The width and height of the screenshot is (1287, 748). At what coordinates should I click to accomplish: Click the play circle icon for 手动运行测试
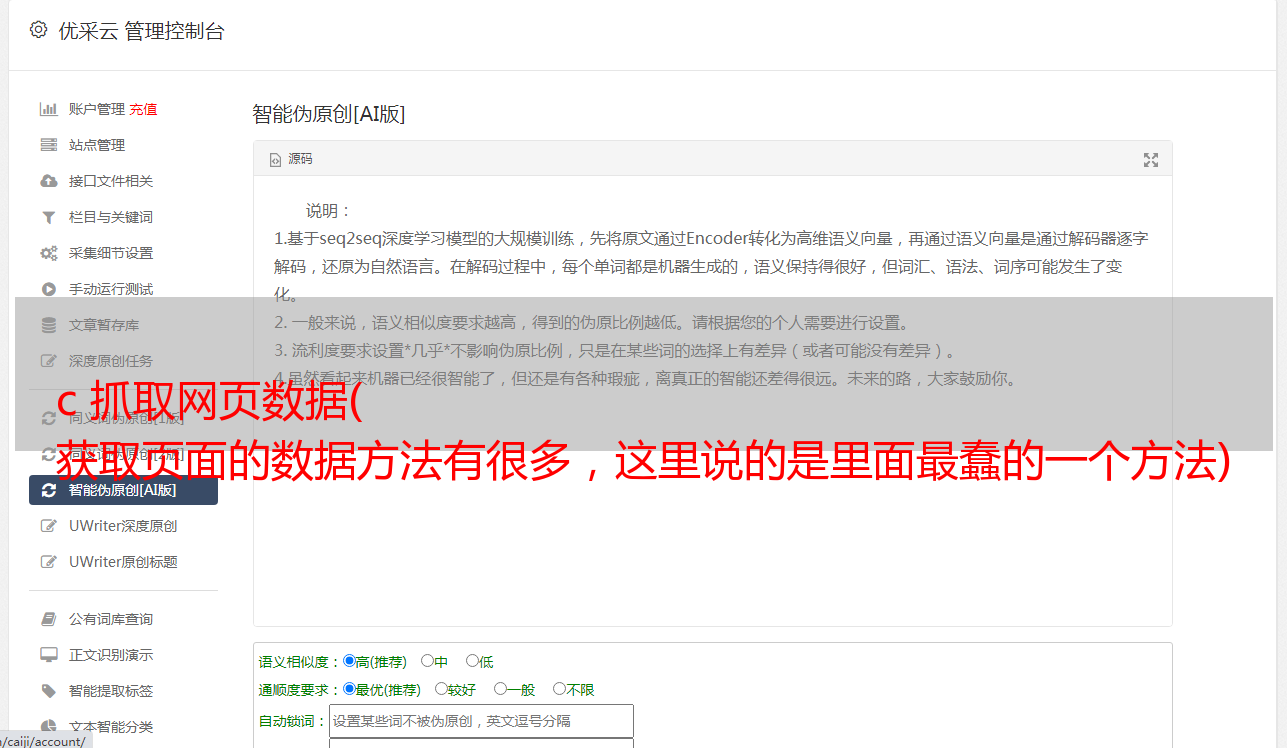tap(48, 289)
